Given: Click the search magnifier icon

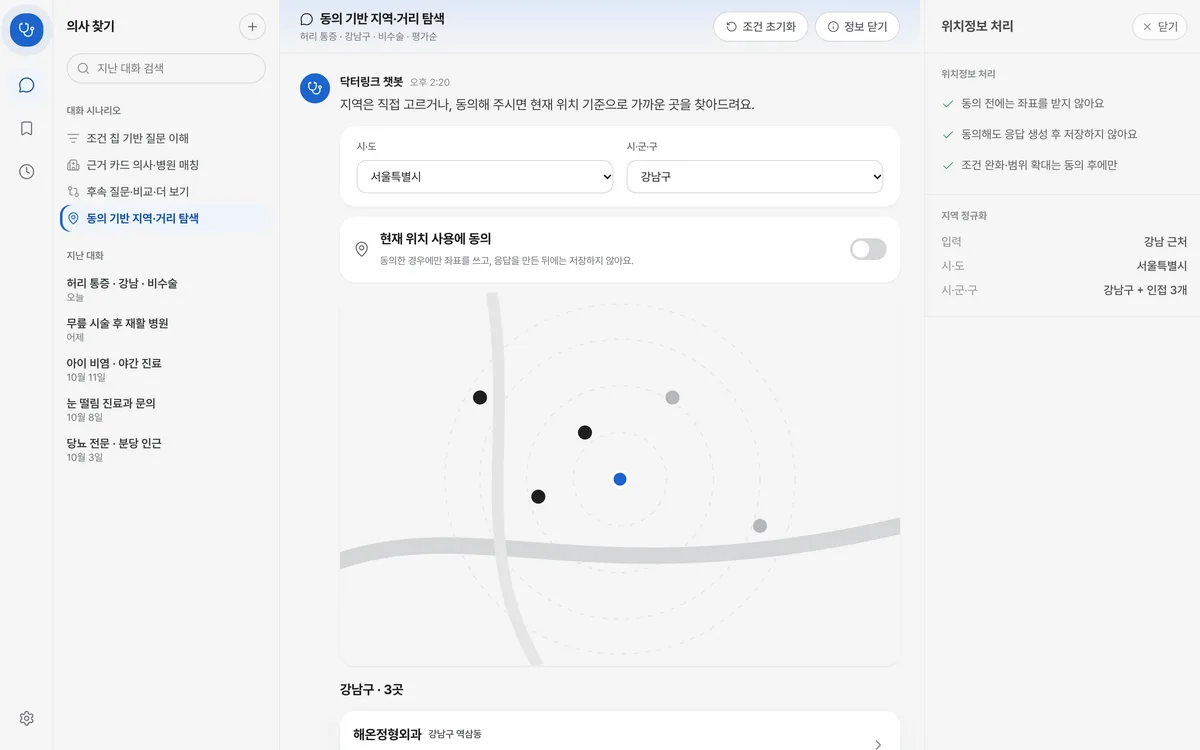Looking at the screenshot, I should (84, 68).
